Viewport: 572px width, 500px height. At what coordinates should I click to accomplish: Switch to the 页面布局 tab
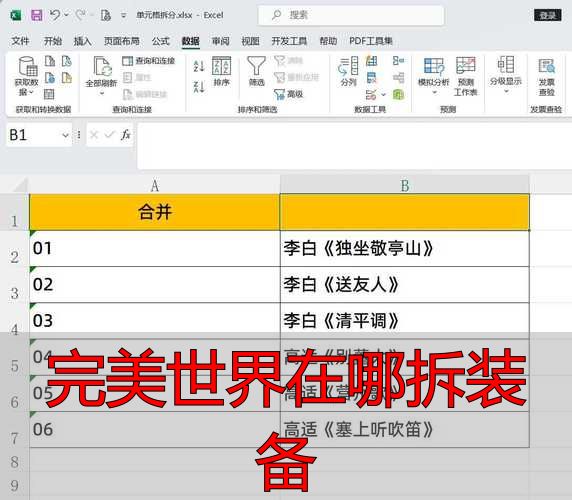pyautogui.click(x=122, y=41)
